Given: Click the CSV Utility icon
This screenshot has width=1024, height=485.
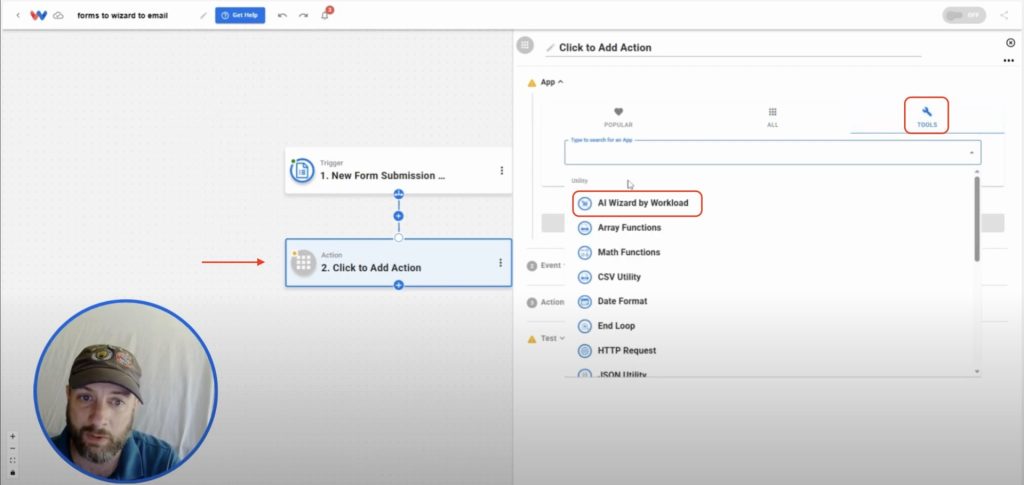Looking at the screenshot, I should (584, 277).
